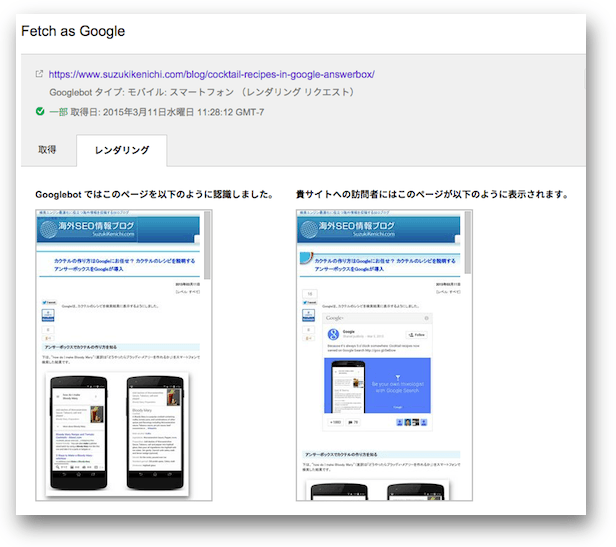Click the scrollbar in the Googlebot preview
The height and width of the screenshot is (547, 616).
pyautogui.click(x=207, y=245)
